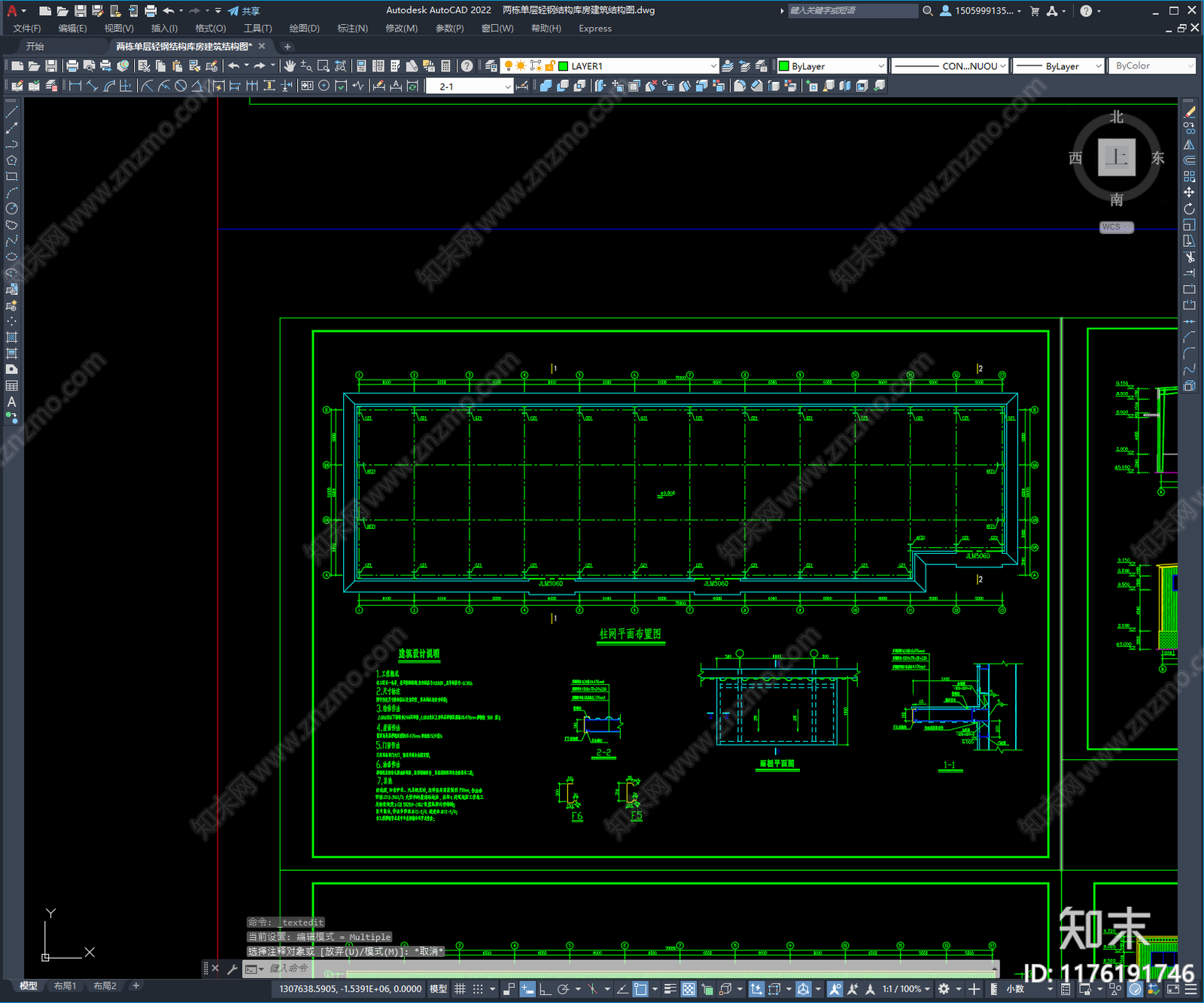Viewport: 1204px width, 1003px height.
Task: Toggle polar tracking
Action: (x=562, y=989)
